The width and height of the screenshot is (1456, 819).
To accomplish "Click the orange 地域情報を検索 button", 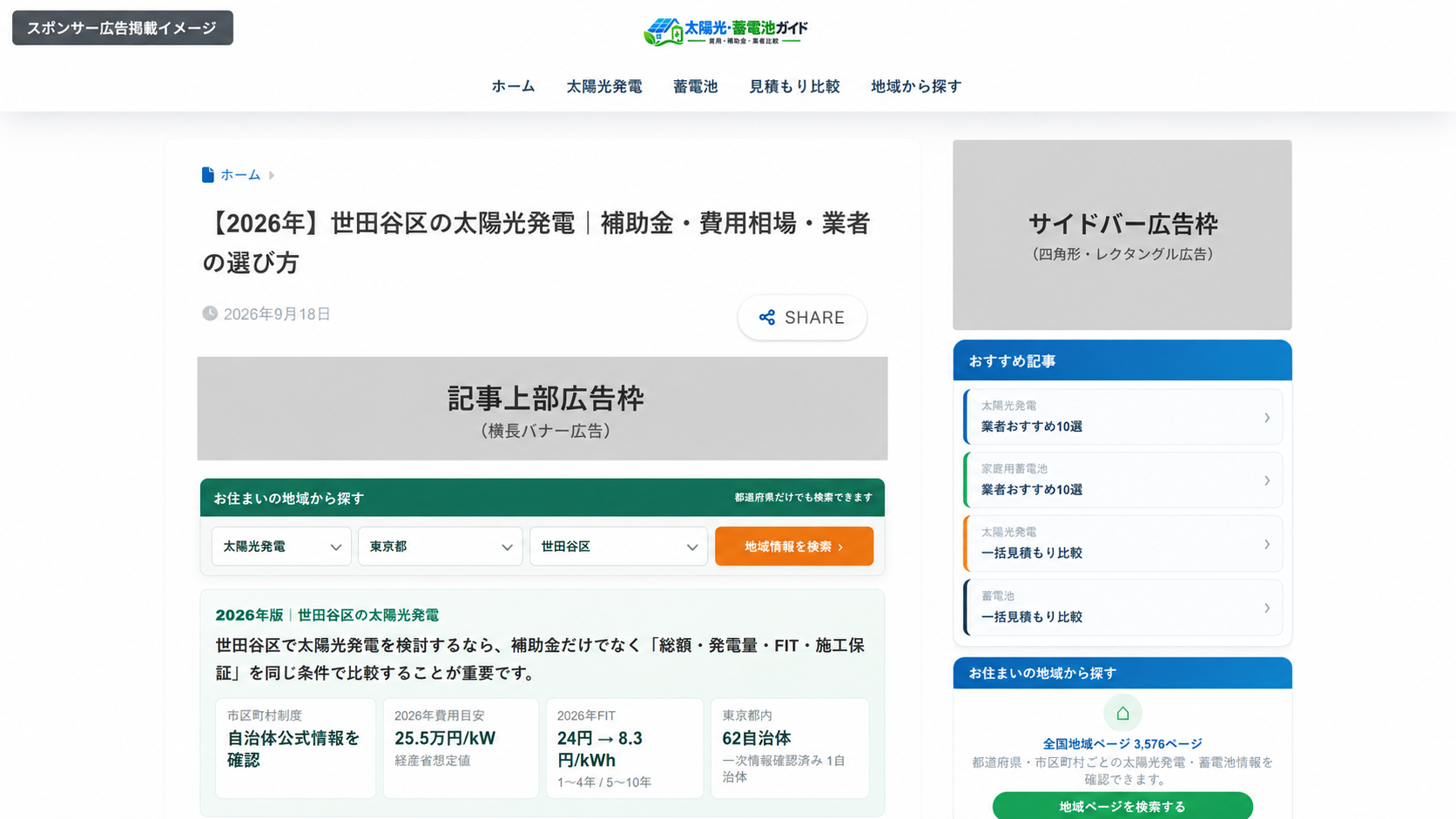I will point(794,547).
